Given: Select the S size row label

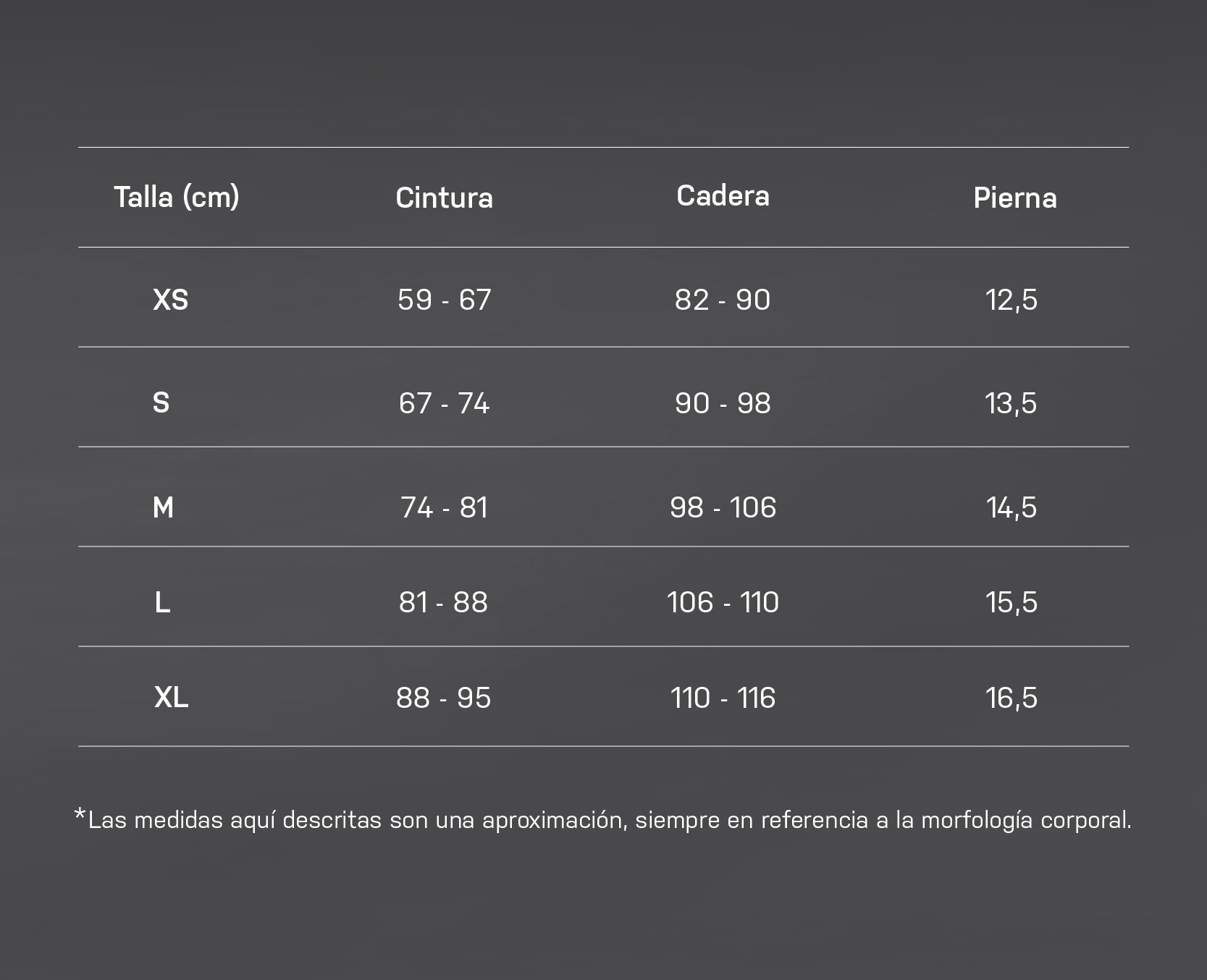Looking at the screenshot, I should [x=161, y=402].
